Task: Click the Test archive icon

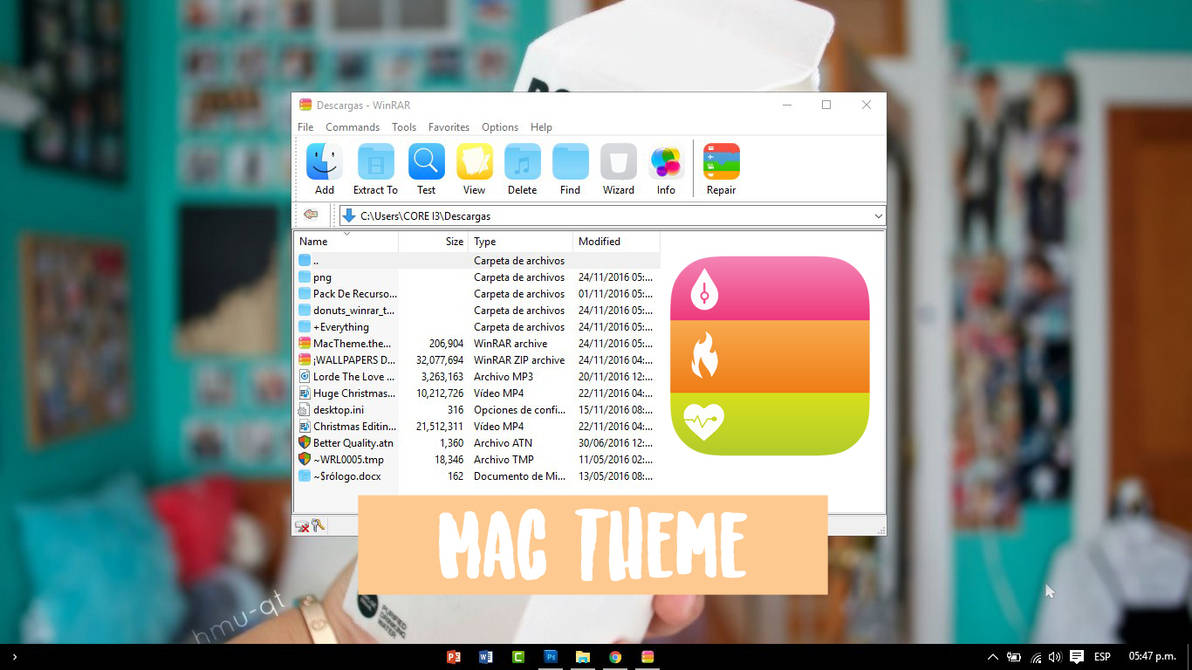Action: [426, 166]
